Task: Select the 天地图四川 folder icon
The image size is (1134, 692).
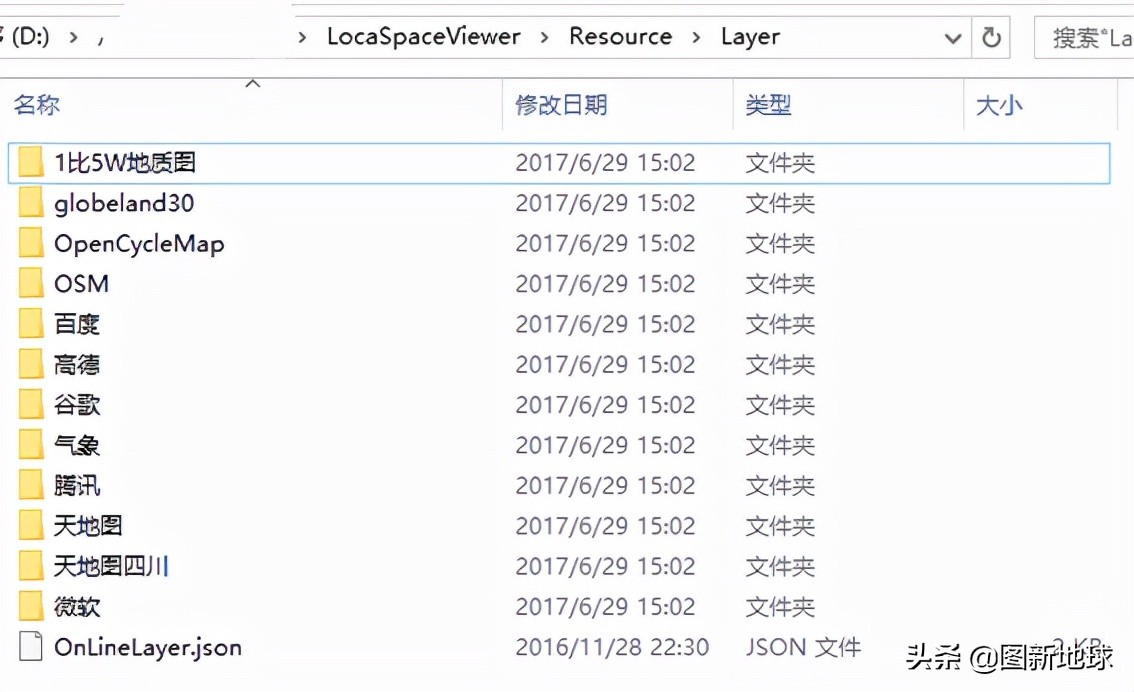Action: coord(30,566)
